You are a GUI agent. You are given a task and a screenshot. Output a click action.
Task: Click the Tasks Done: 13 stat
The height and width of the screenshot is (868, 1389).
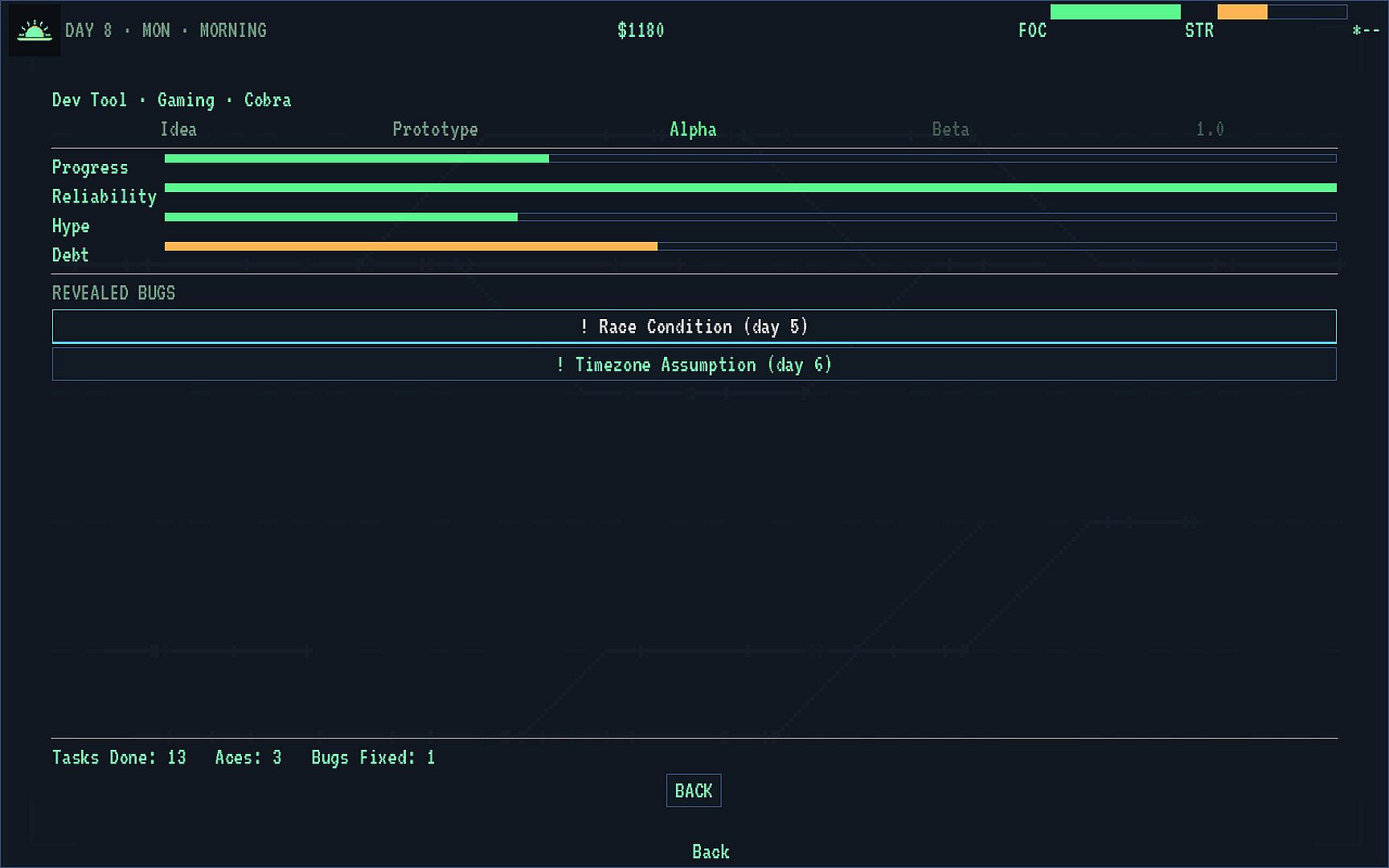point(119,757)
